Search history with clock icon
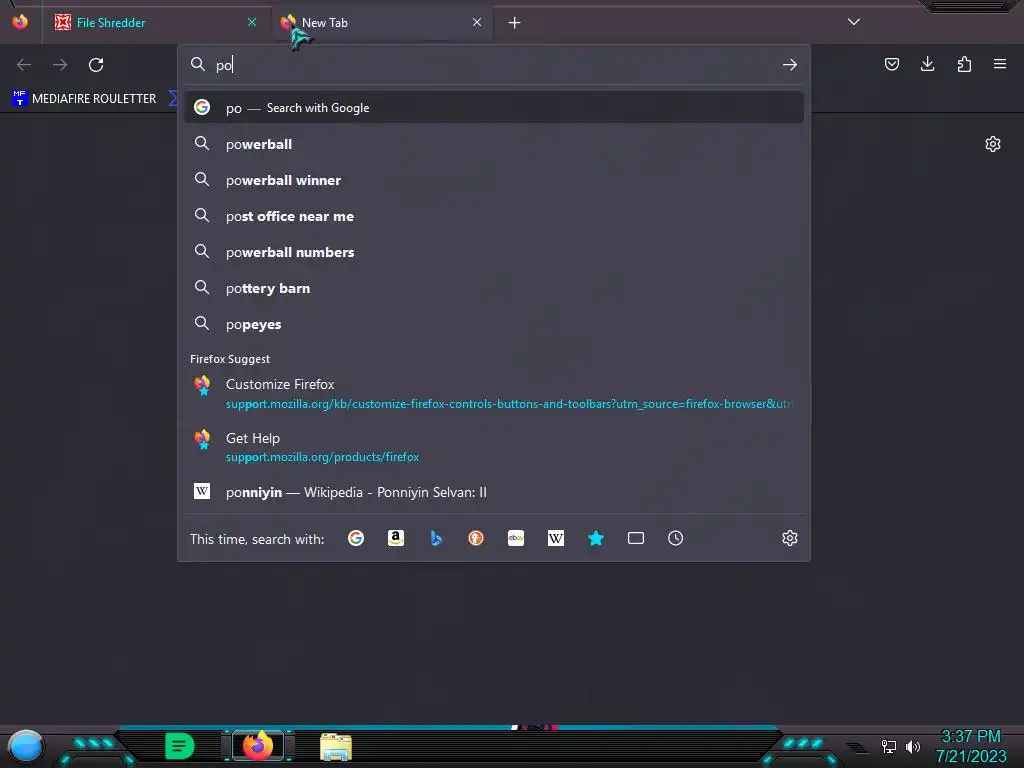Image resolution: width=1024 pixels, height=768 pixels. click(x=675, y=538)
